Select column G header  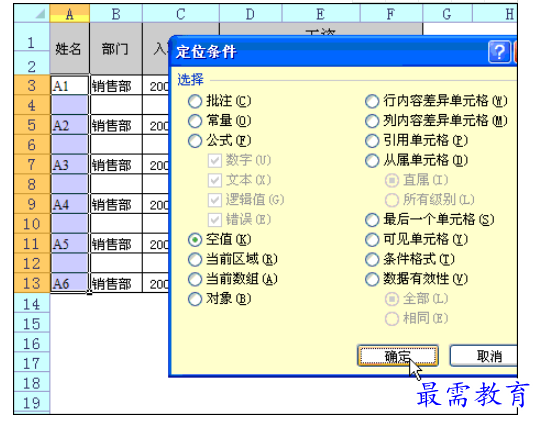coord(447,14)
